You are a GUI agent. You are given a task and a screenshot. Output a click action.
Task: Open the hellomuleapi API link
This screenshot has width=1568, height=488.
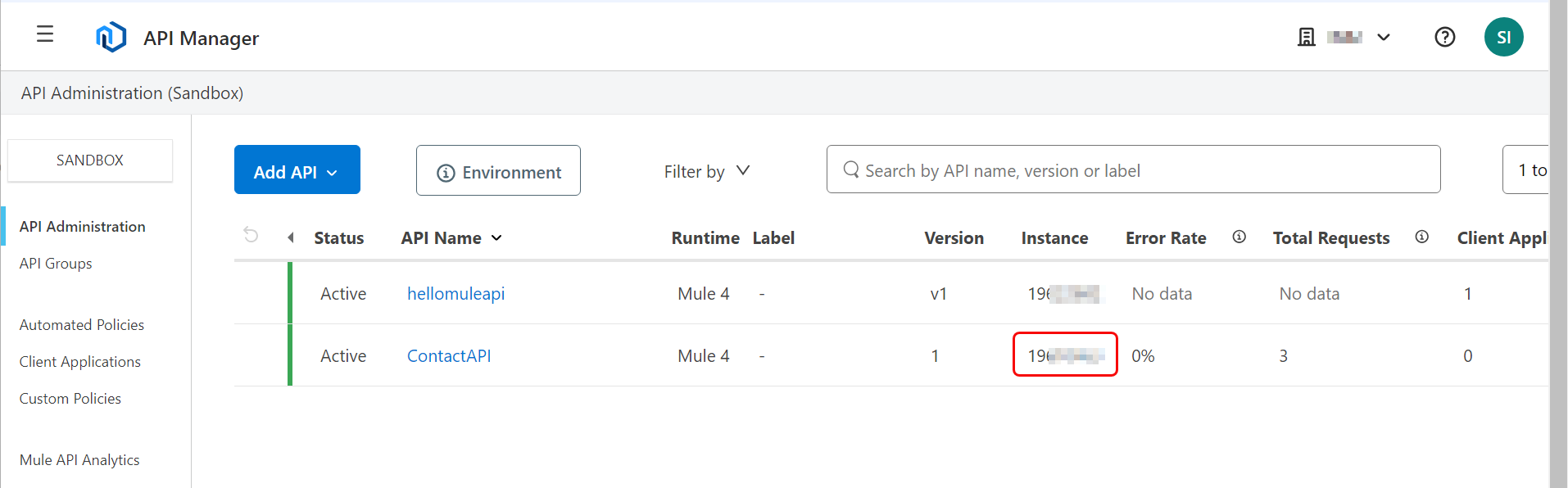click(x=455, y=293)
